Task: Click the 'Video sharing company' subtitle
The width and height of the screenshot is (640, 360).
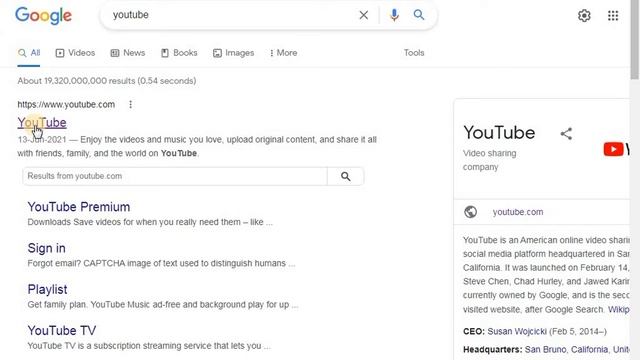Action: [489, 160]
